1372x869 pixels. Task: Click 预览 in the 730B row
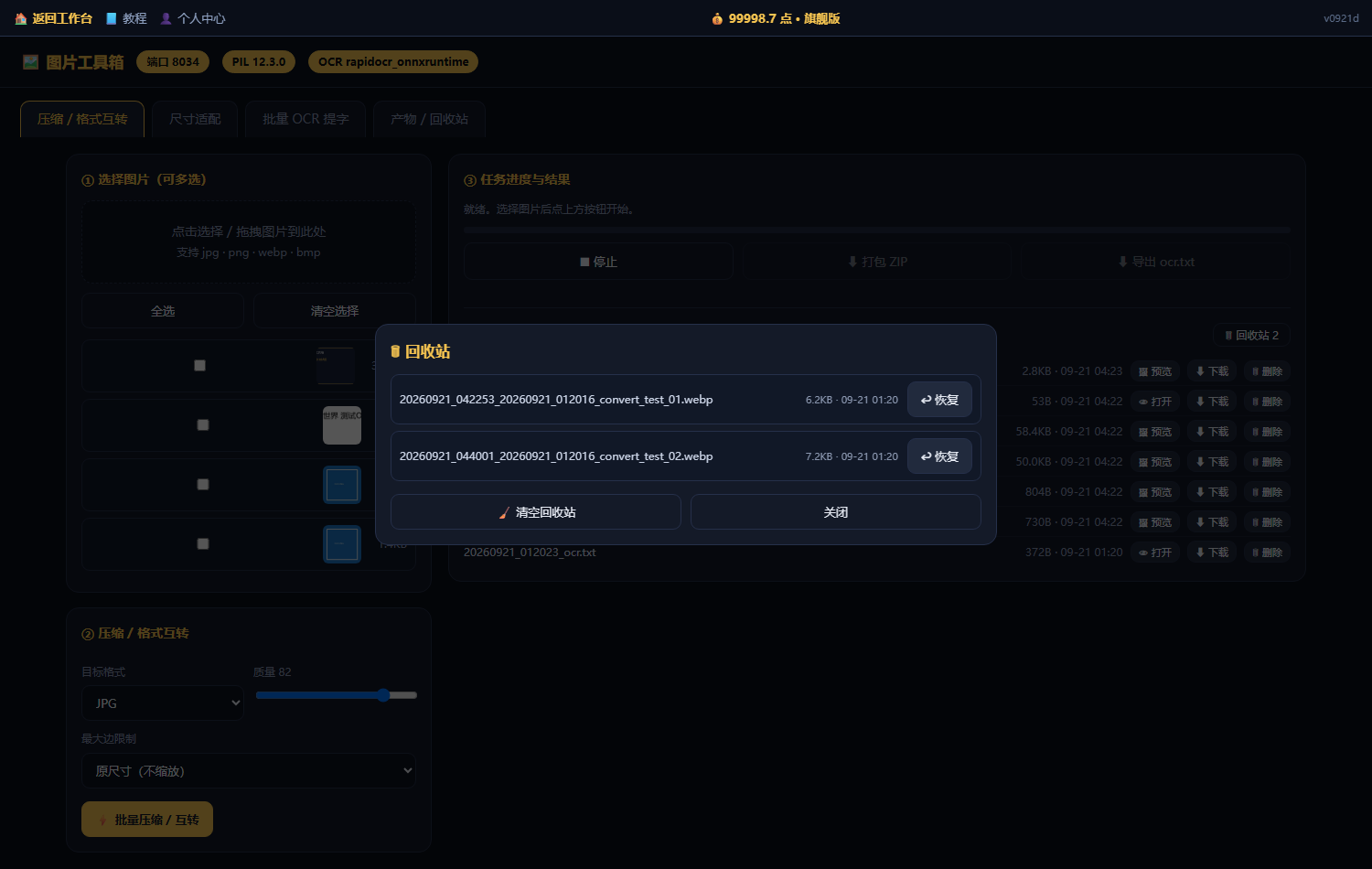pos(1154,522)
